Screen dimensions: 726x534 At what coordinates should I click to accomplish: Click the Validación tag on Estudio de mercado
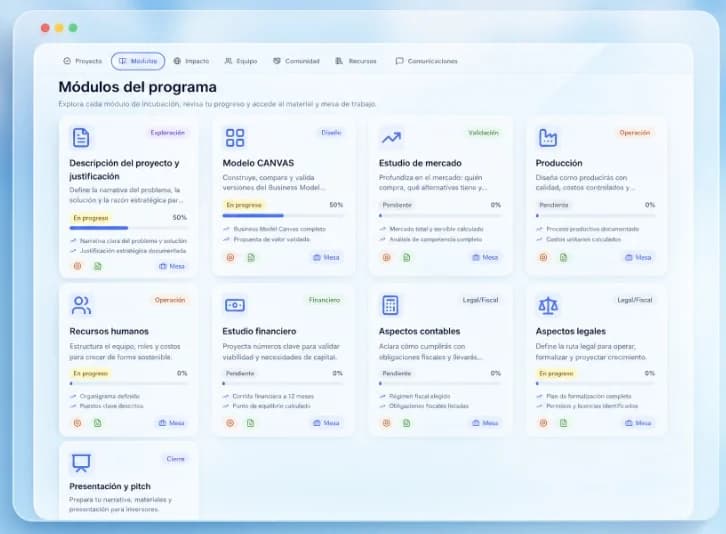point(483,132)
